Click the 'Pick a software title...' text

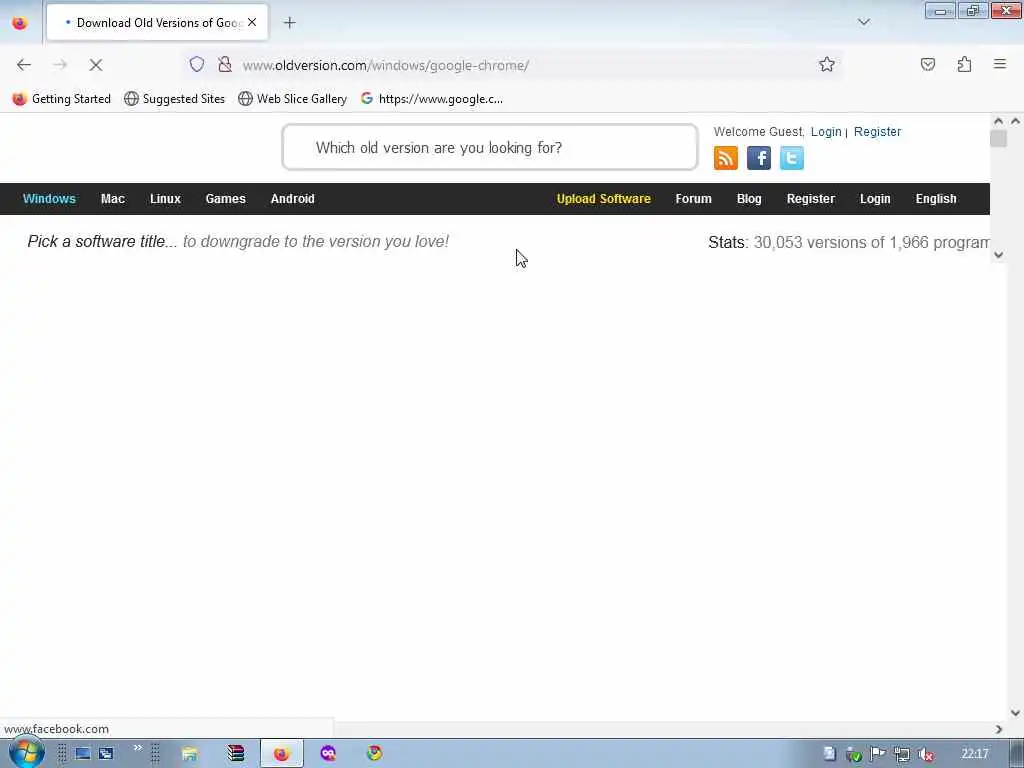click(x=103, y=242)
